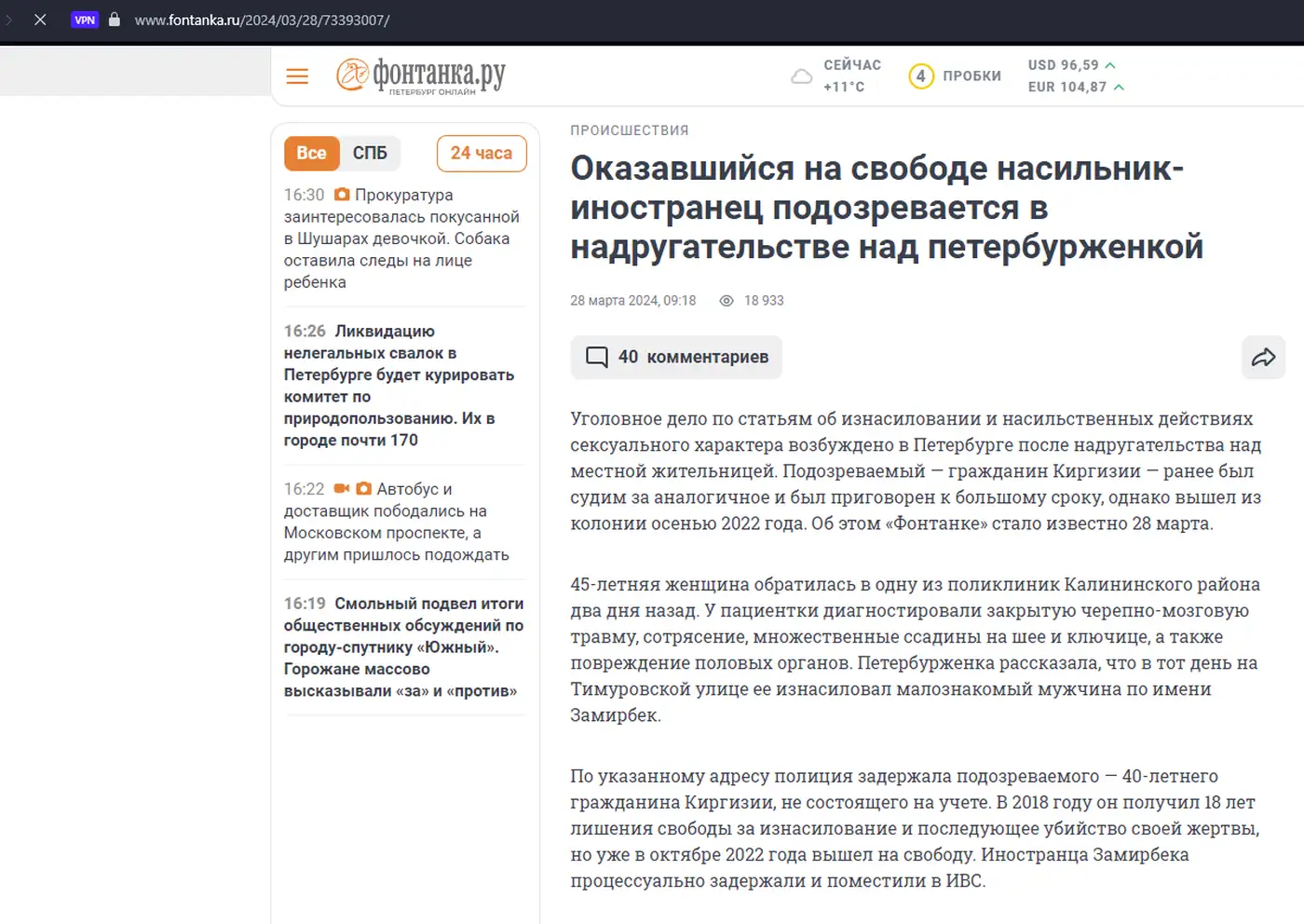
Task: Open the 16:30 Прокуратура news item
Action: click(x=401, y=238)
